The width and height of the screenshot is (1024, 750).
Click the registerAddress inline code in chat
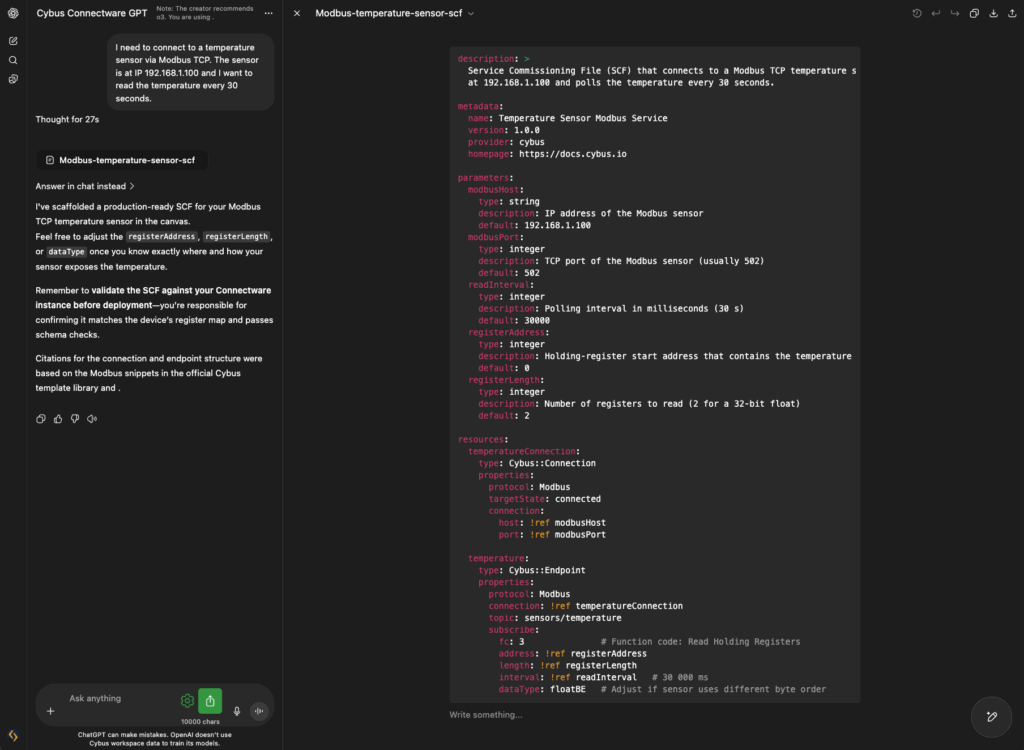[x=161, y=236]
